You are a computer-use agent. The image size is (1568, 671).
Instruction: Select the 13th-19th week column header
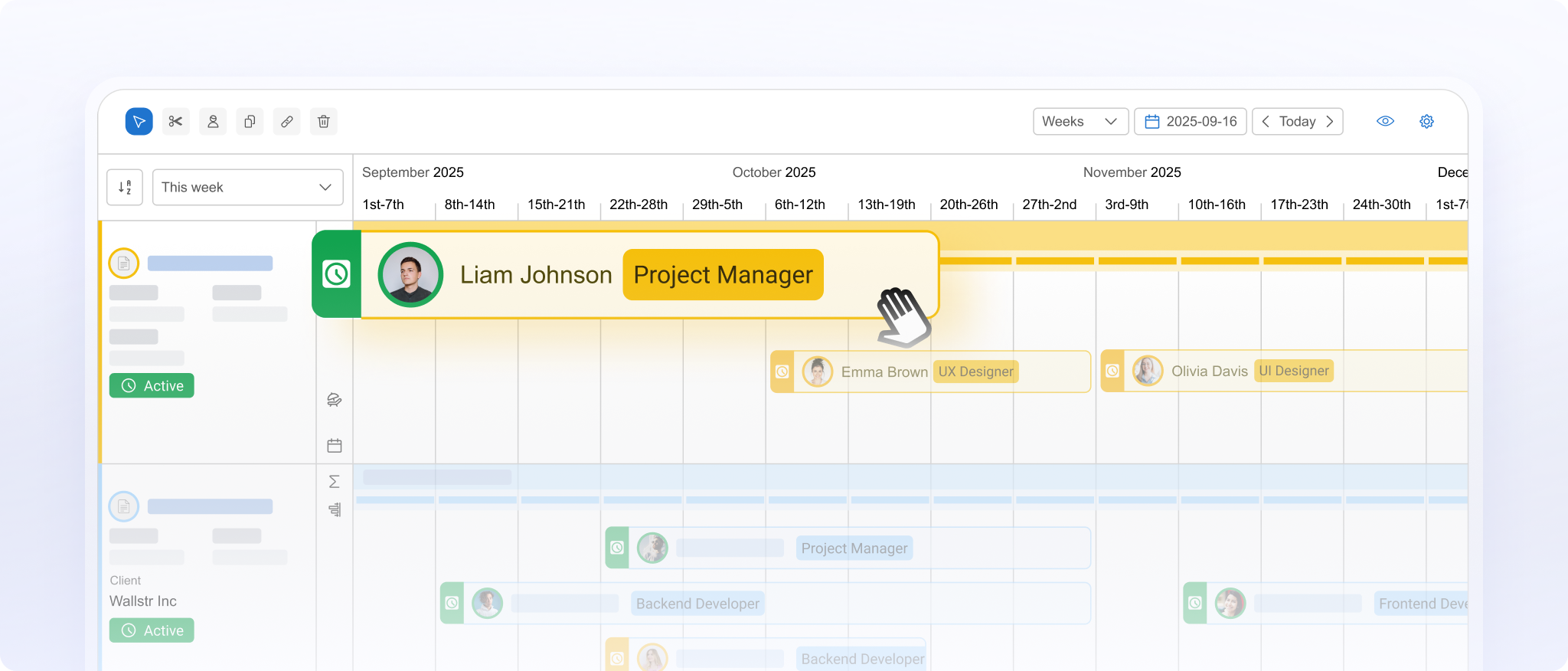pos(886,205)
